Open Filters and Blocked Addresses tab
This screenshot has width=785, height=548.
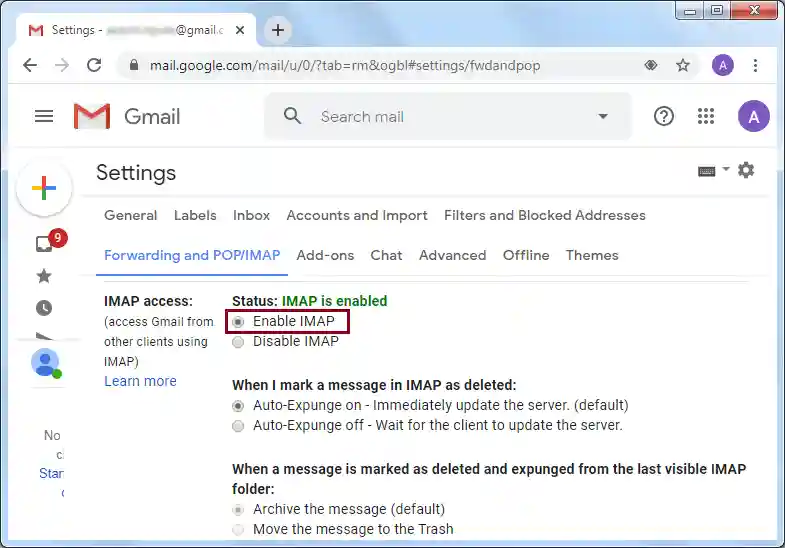pyautogui.click(x=544, y=215)
